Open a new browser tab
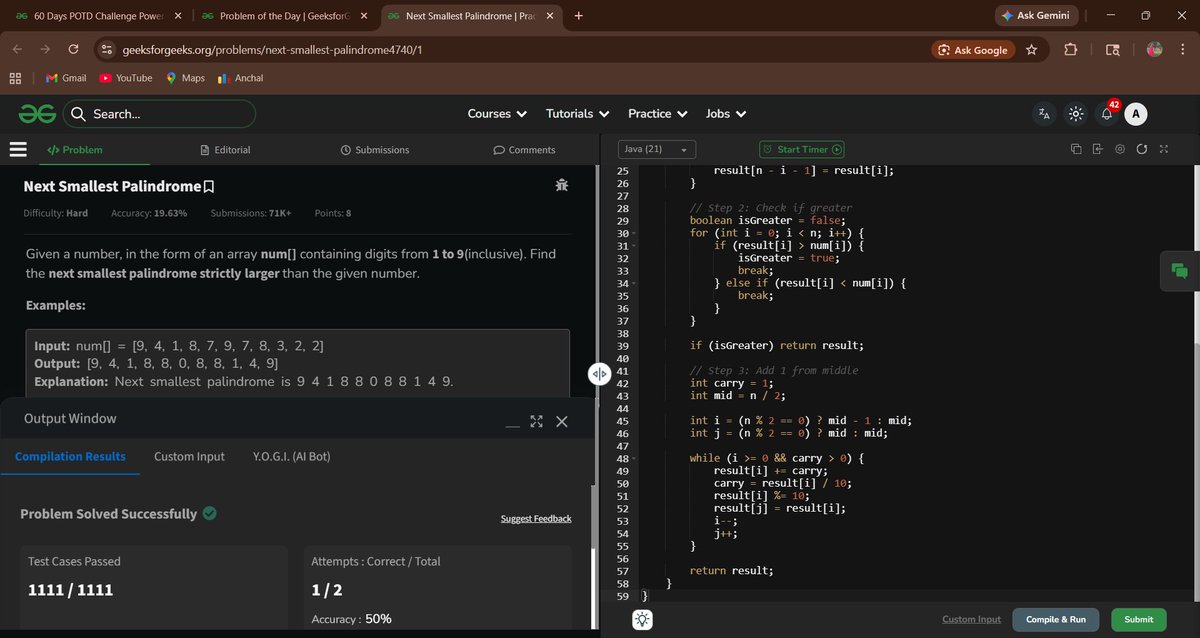 tap(579, 15)
